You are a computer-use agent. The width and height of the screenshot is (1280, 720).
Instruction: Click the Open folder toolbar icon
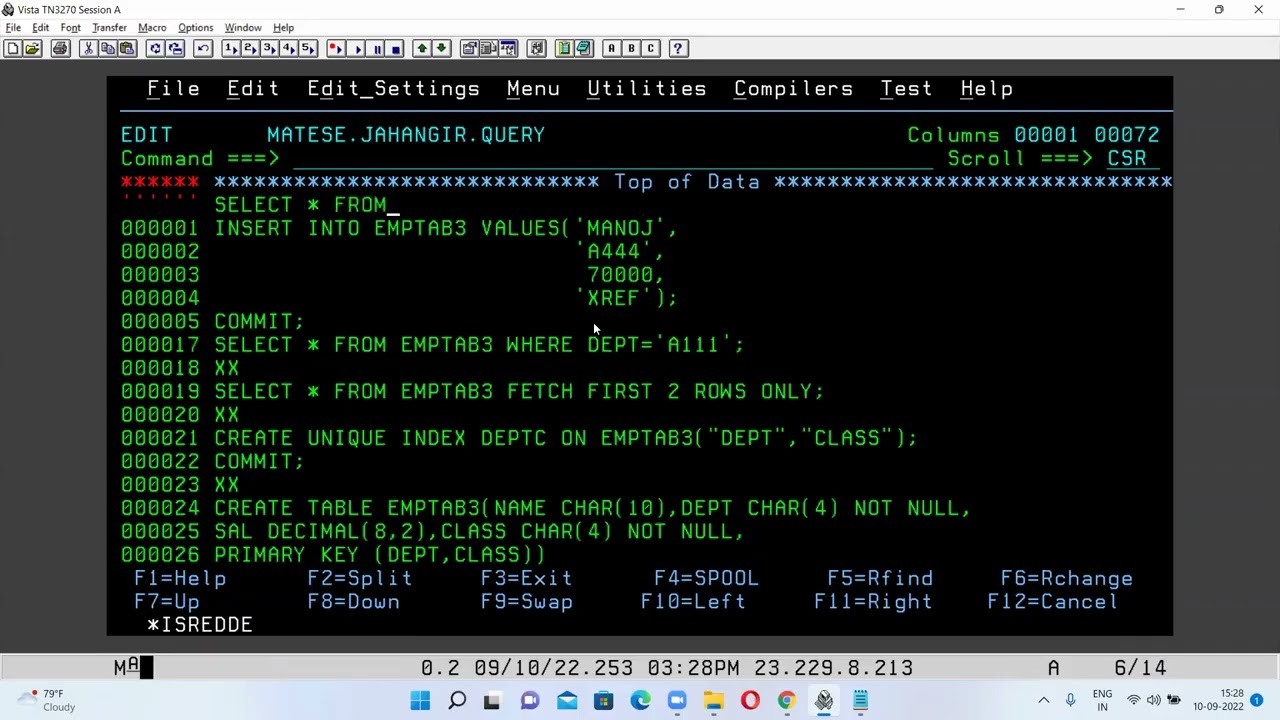(x=32, y=48)
